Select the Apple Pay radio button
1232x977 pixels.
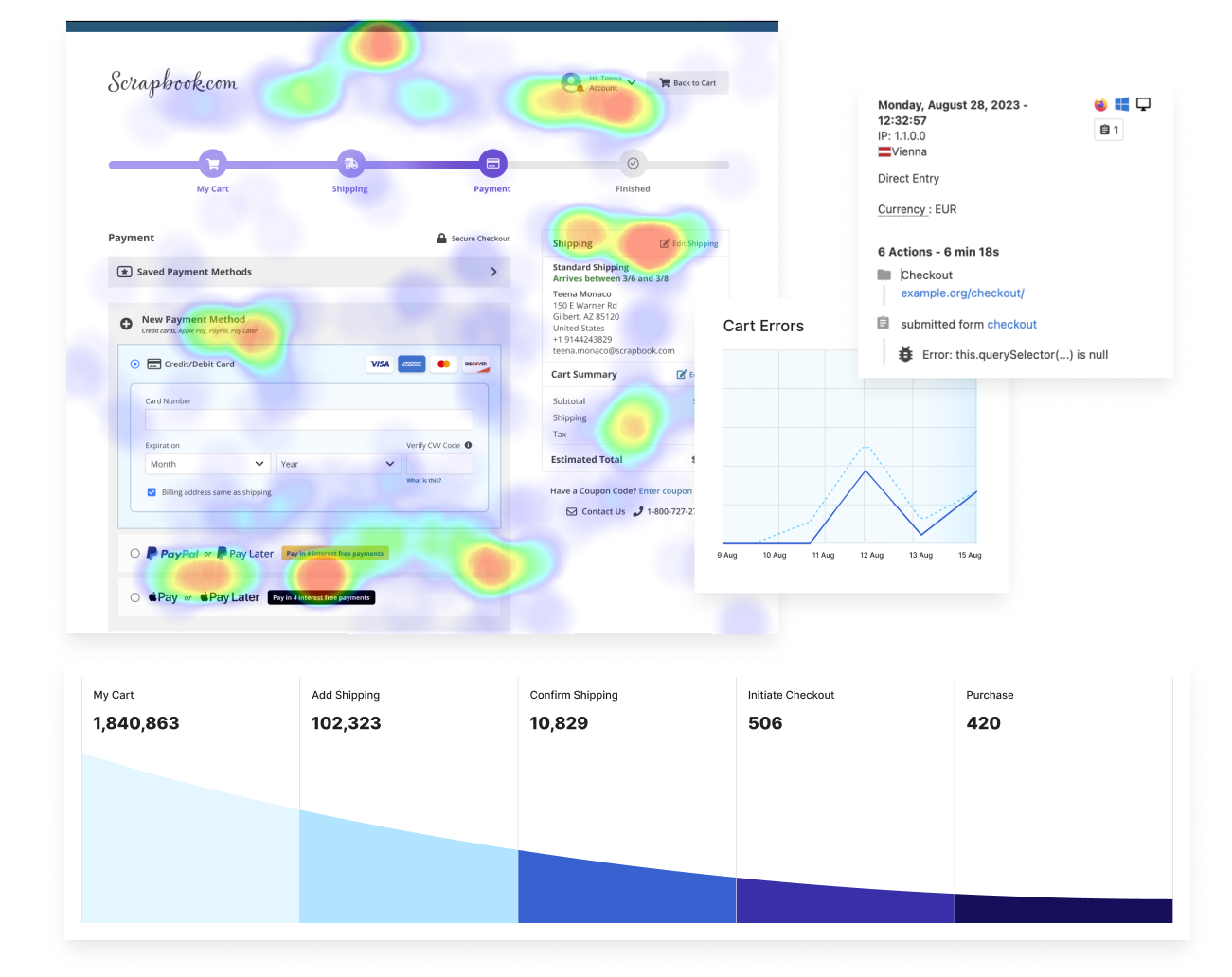[x=134, y=597]
